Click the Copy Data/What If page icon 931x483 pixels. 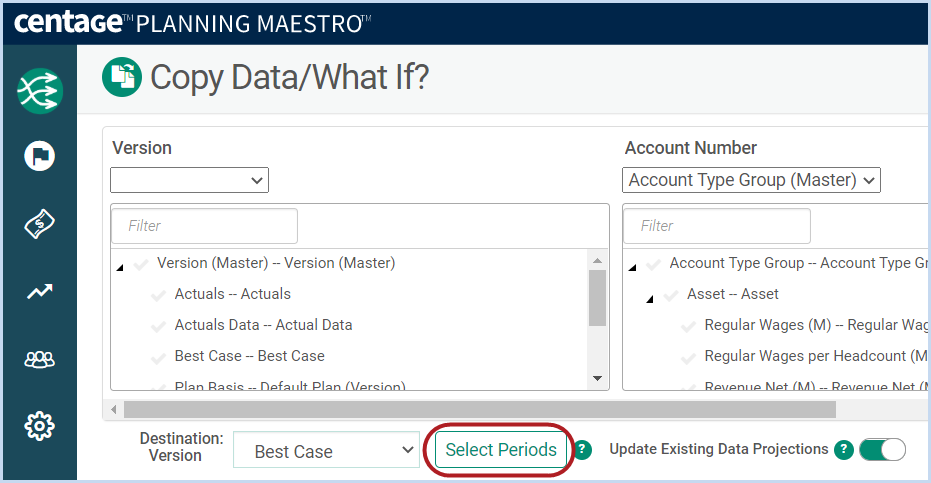122,77
